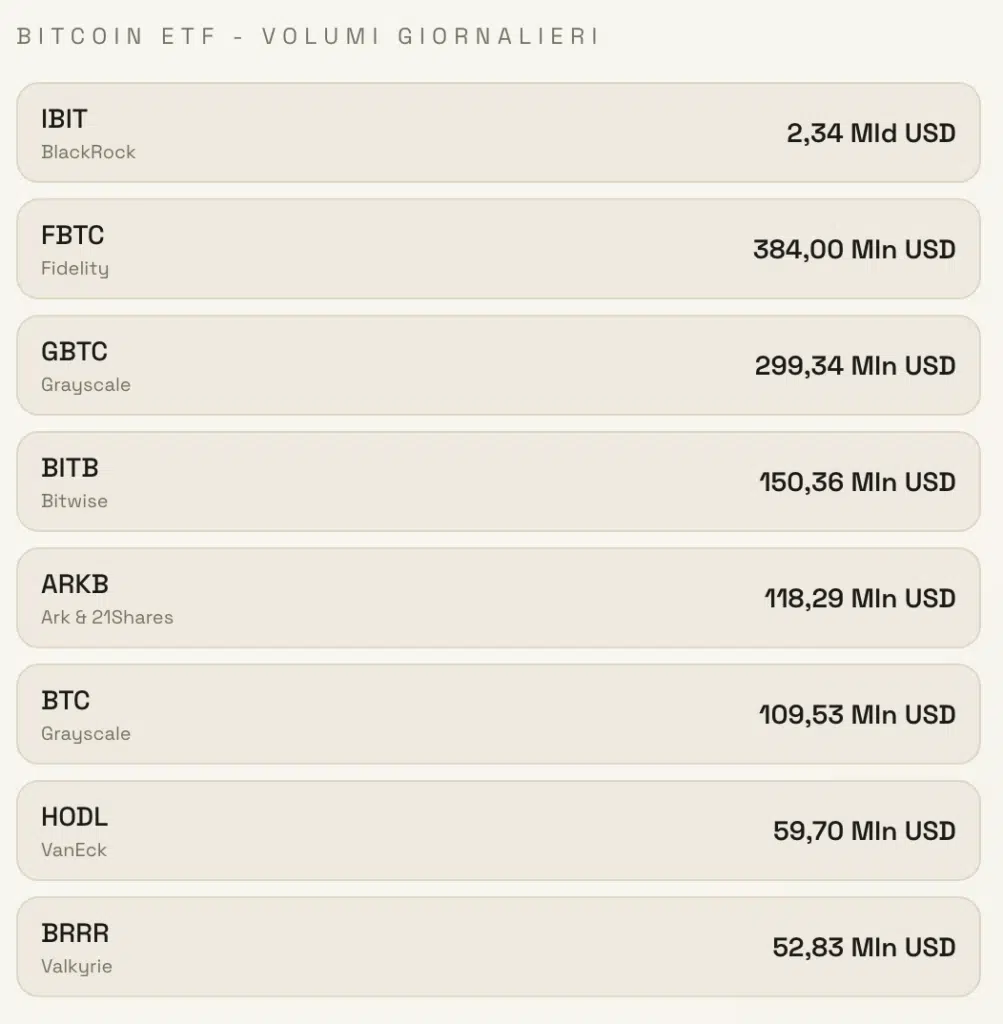Select the BRRR ticker label
The width and height of the screenshot is (1003, 1024).
tap(75, 933)
